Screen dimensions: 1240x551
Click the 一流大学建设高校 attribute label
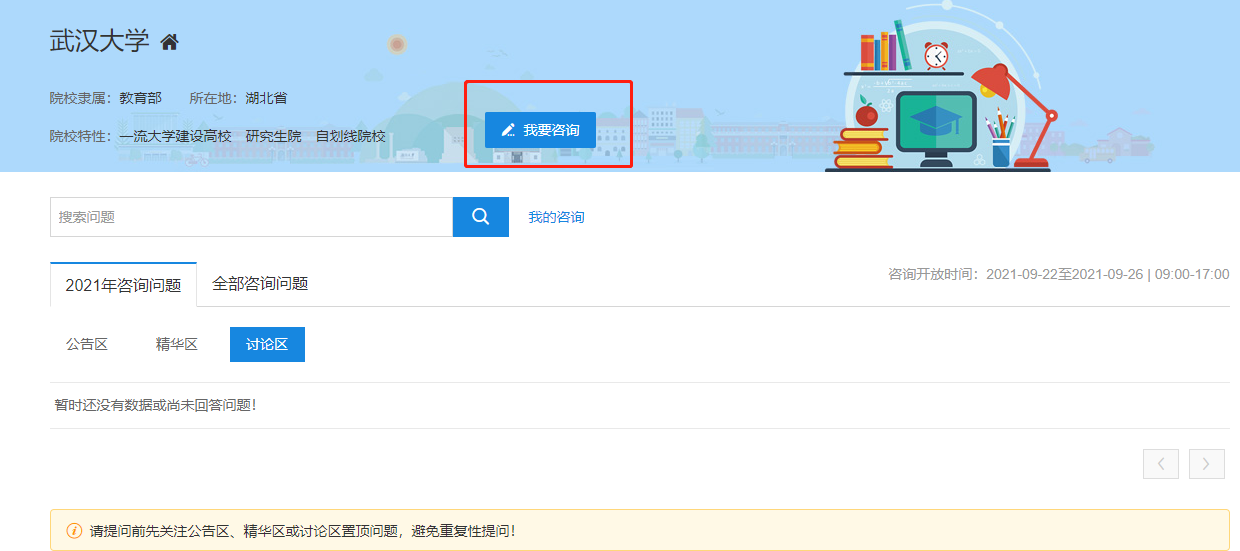coord(175,136)
